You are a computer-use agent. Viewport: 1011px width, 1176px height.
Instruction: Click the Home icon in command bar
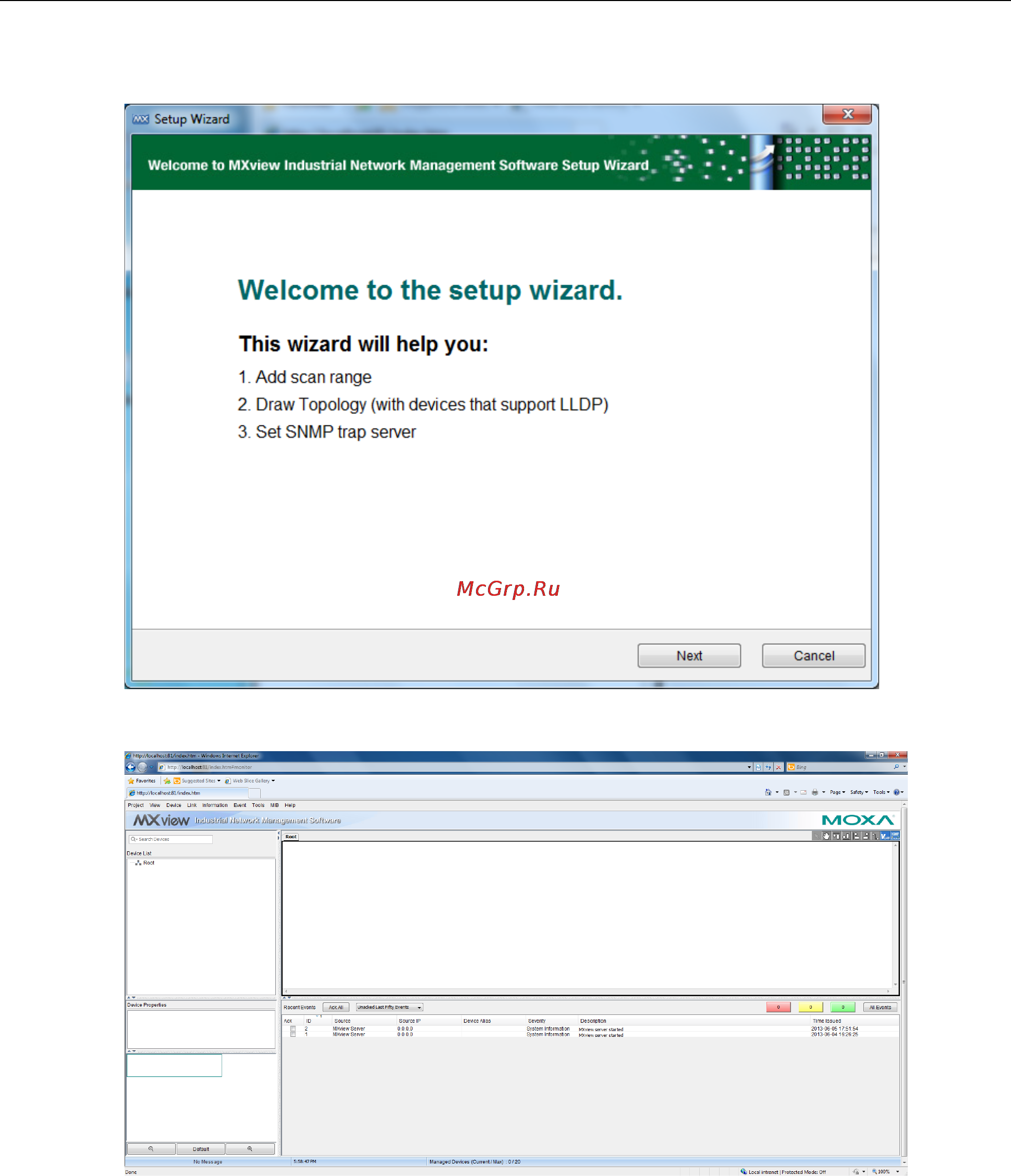coord(769,792)
